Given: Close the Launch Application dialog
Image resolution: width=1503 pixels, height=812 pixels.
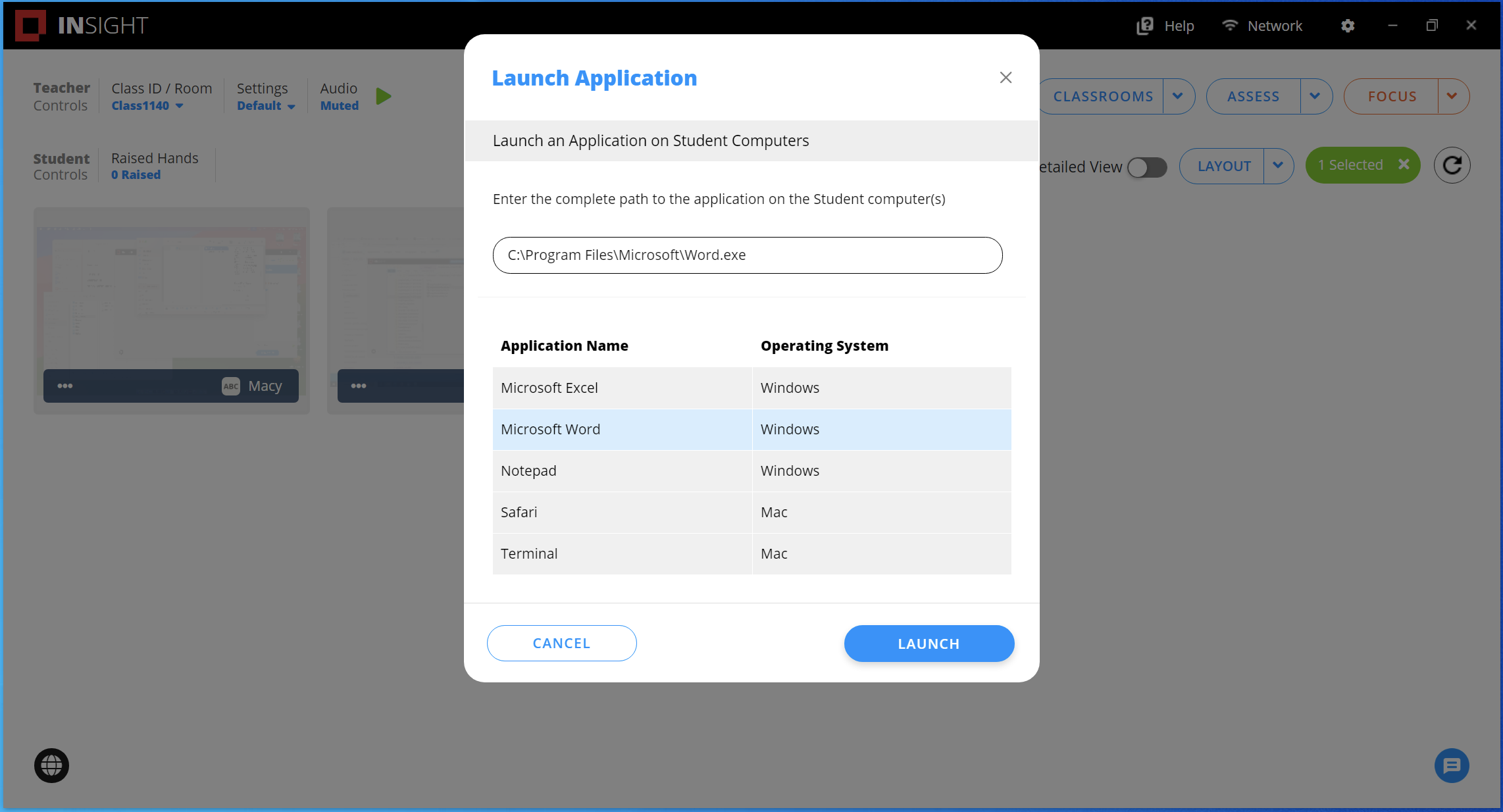Looking at the screenshot, I should point(1006,78).
